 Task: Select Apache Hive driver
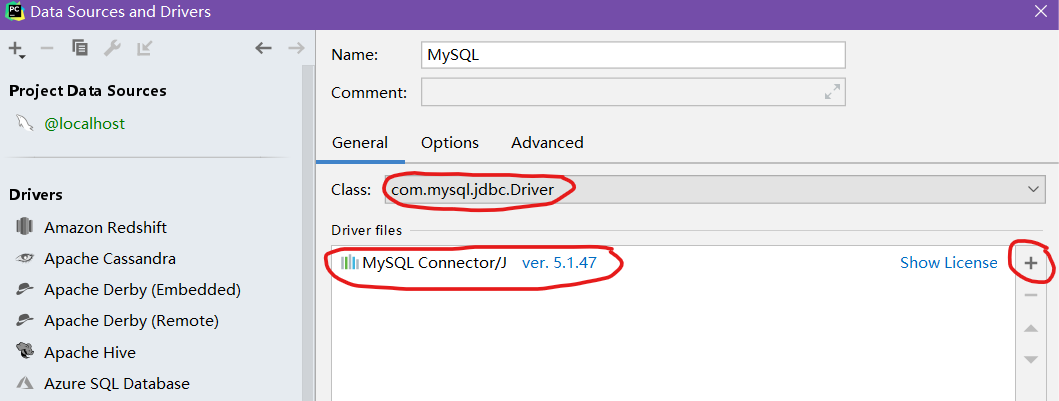pyautogui.click(x=90, y=352)
